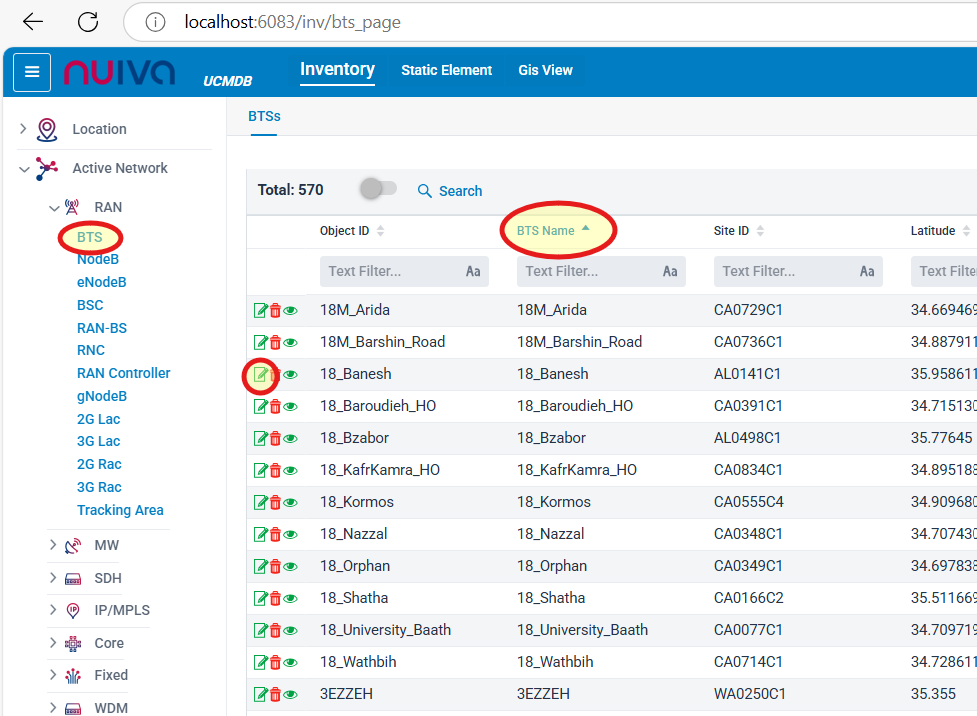Expand the IP/MPLS tree node
The height and width of the screenshot is (716, 977).
pos(53,610)
